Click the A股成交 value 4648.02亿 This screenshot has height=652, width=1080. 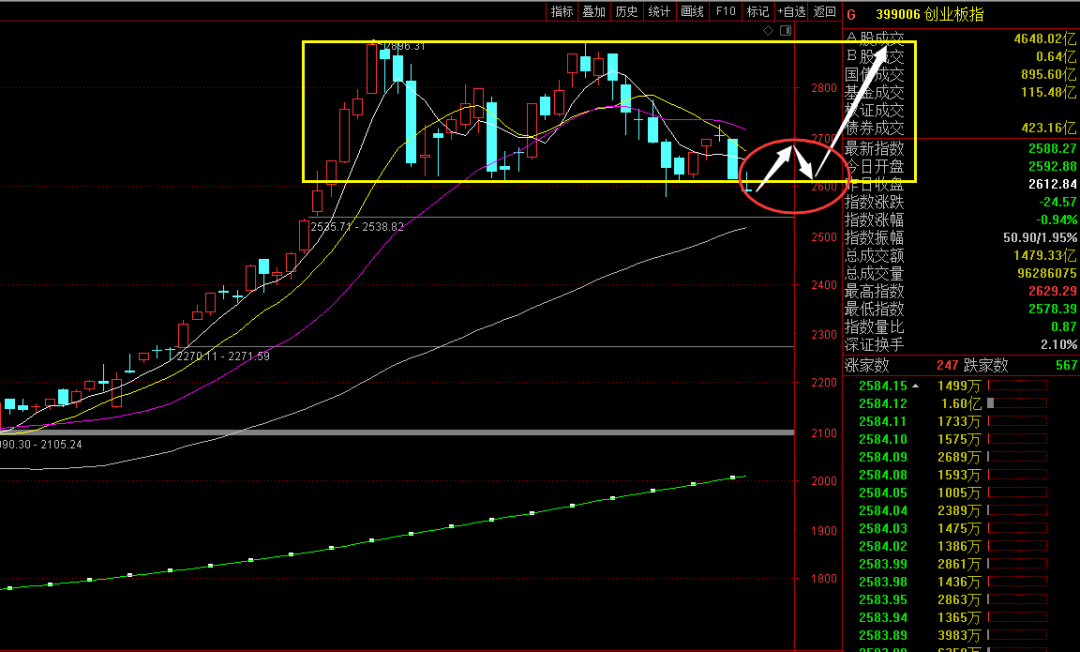(x=1045, y=39)
